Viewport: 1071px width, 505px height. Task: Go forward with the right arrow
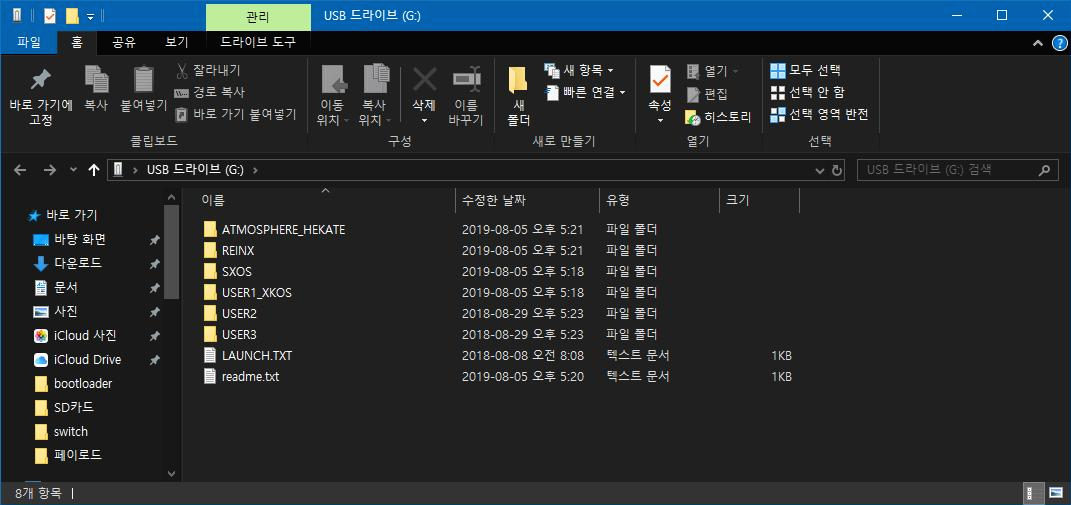(x=49, y=170)
